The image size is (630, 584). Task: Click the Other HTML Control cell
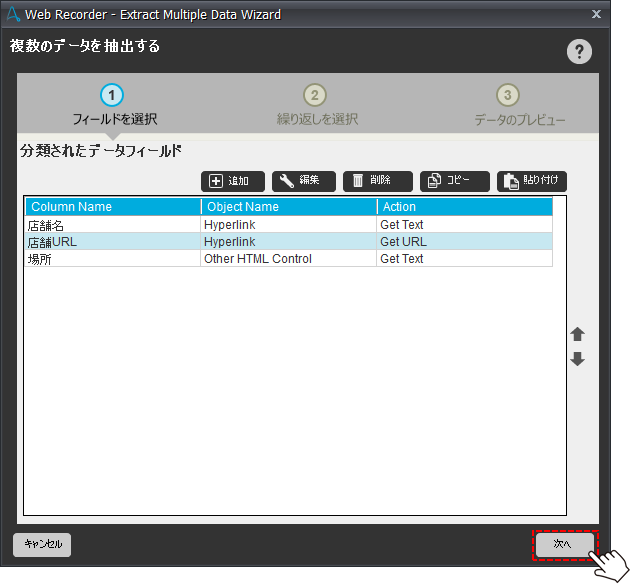288,259
